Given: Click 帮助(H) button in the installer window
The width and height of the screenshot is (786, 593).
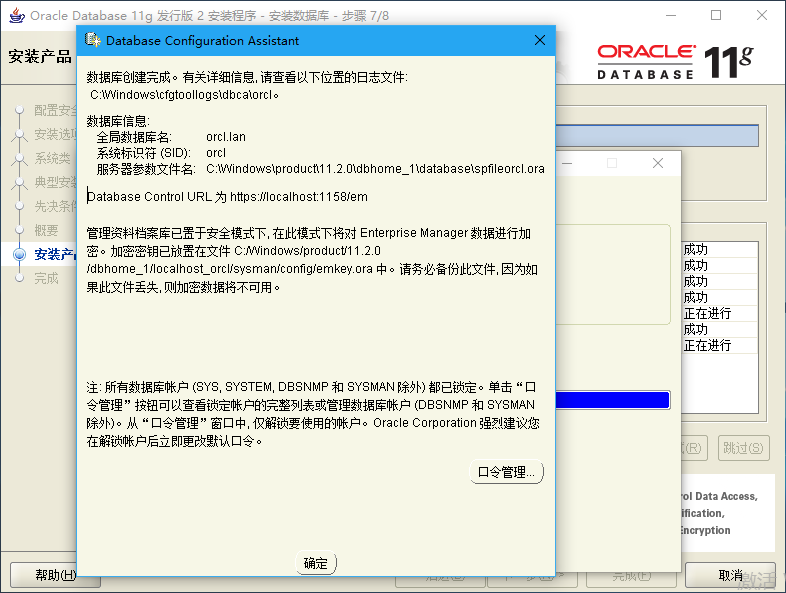Looking at the screenshot, I should 55,575.
